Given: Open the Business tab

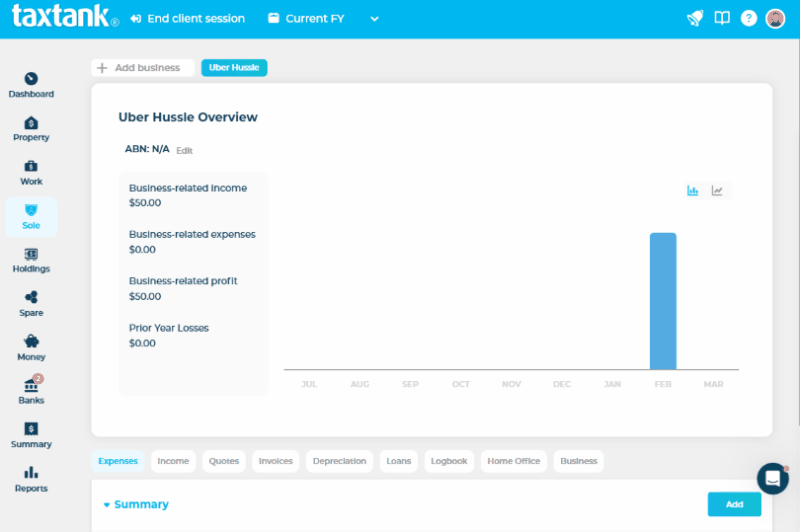Looking at the screenshot, I should pyautogui.click(x=579, y=461).
